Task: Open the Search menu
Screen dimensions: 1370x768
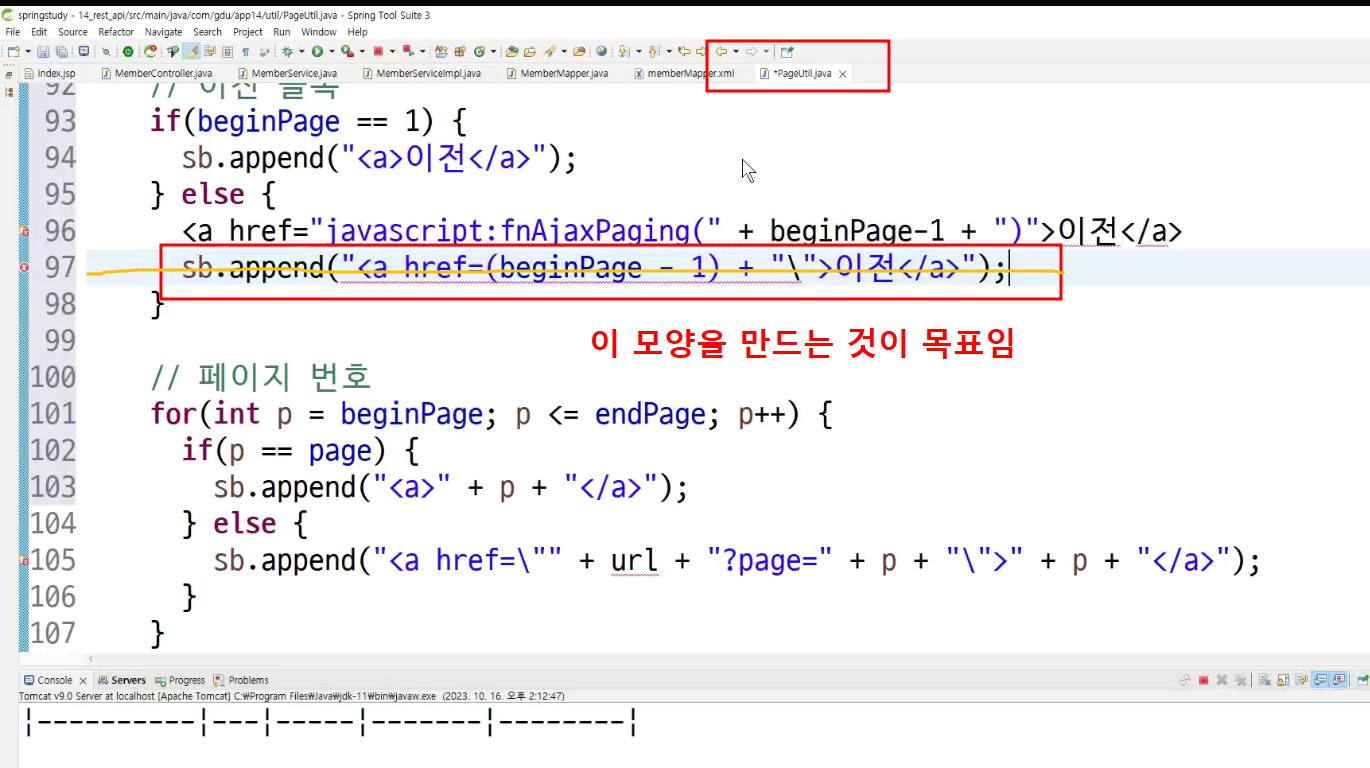Action: [208, 32]
